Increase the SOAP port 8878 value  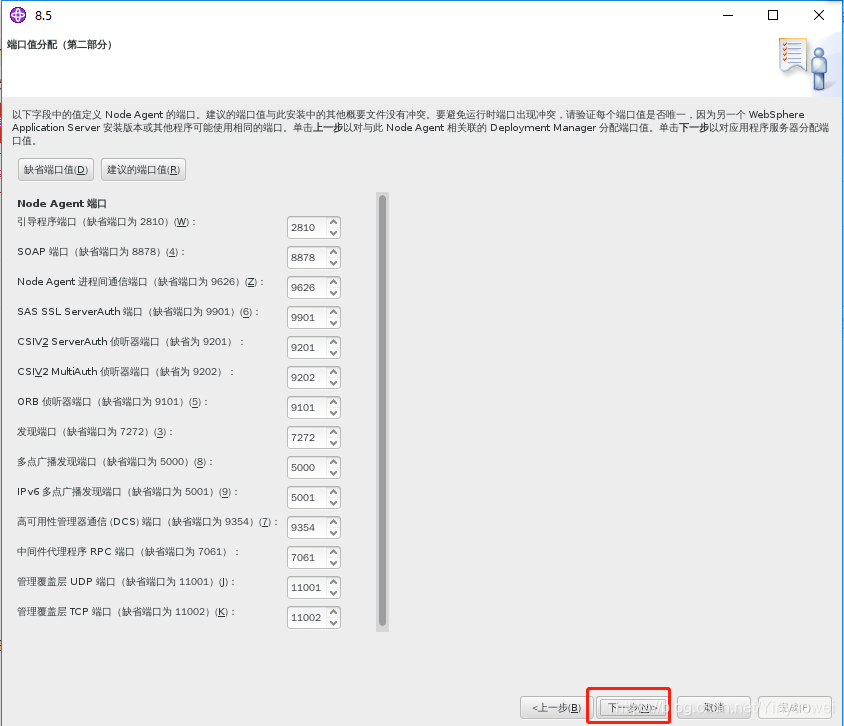coord(334,252)
